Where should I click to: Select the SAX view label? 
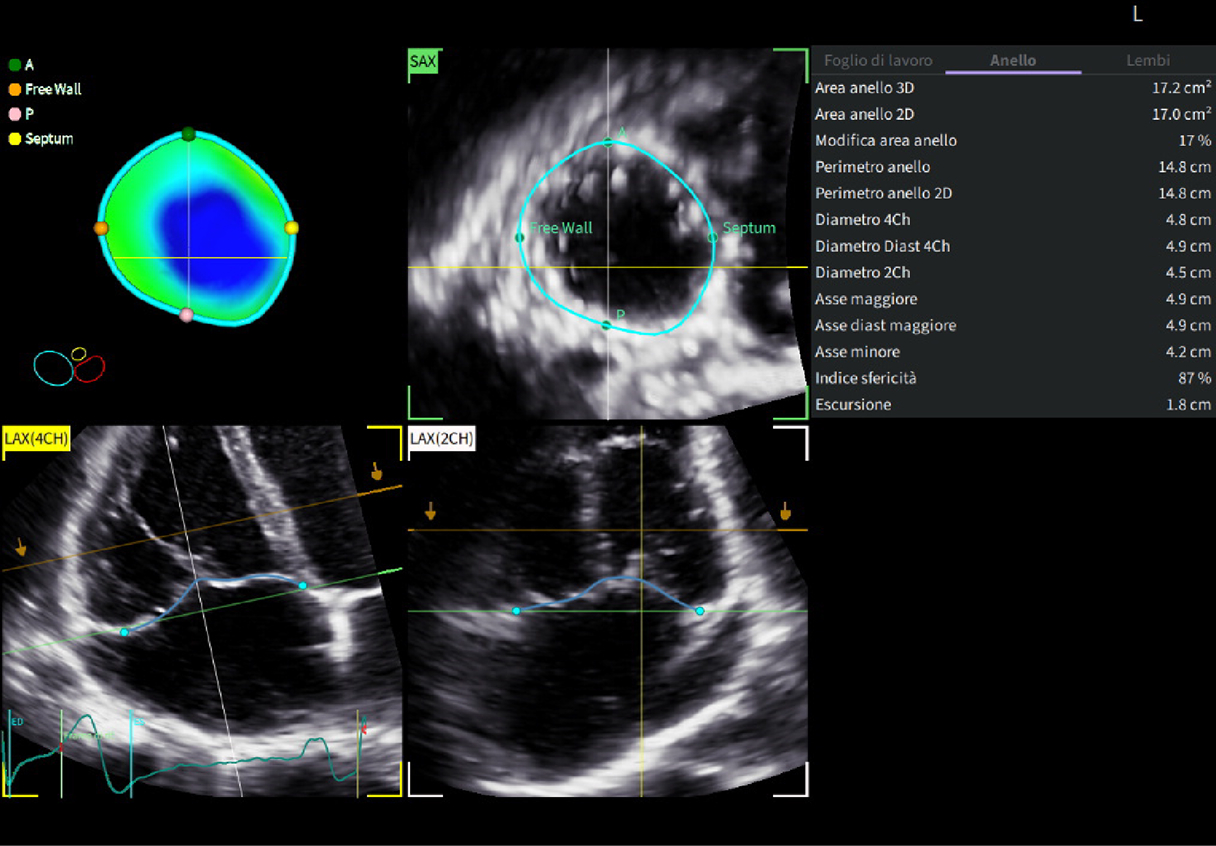[424, 61]
